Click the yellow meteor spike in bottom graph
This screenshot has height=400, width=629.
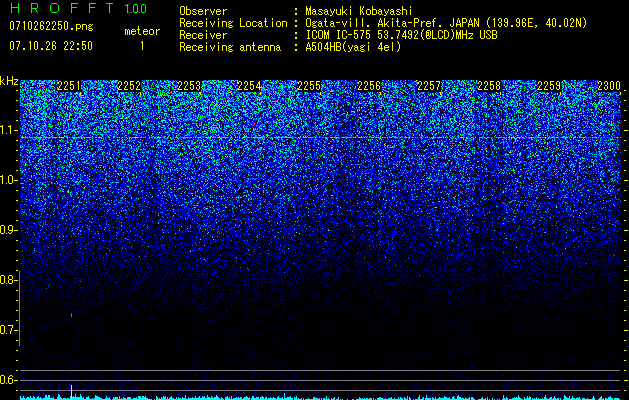pyautogui.click(x=71, y=391)
